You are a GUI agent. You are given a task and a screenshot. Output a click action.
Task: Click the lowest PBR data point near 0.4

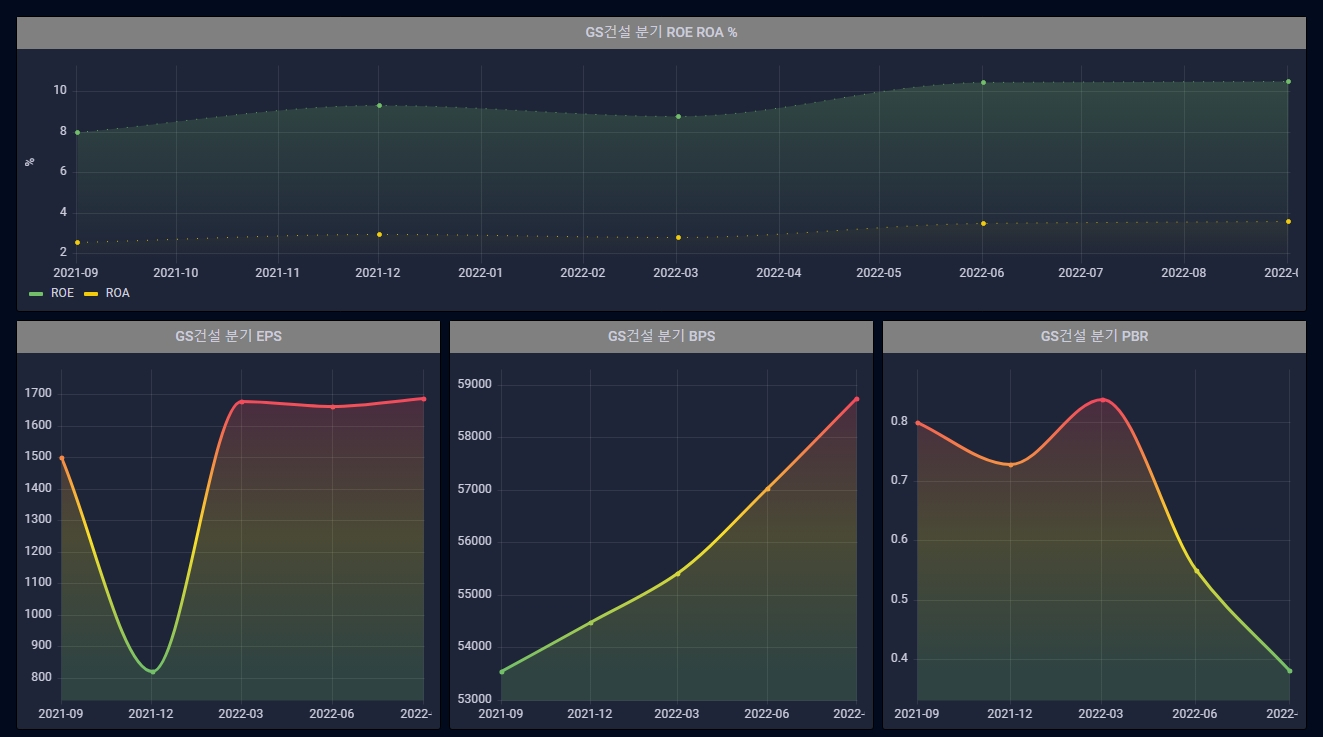1289,670
